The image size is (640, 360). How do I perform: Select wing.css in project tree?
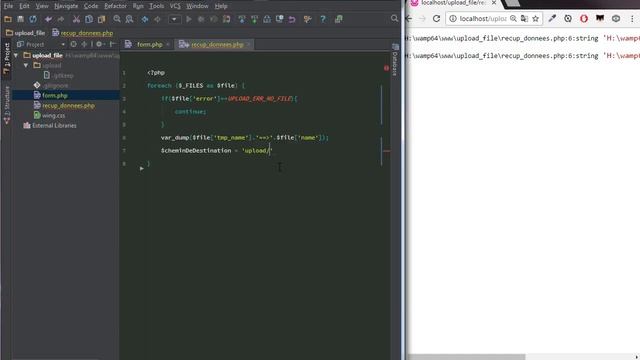pos(49,116)
